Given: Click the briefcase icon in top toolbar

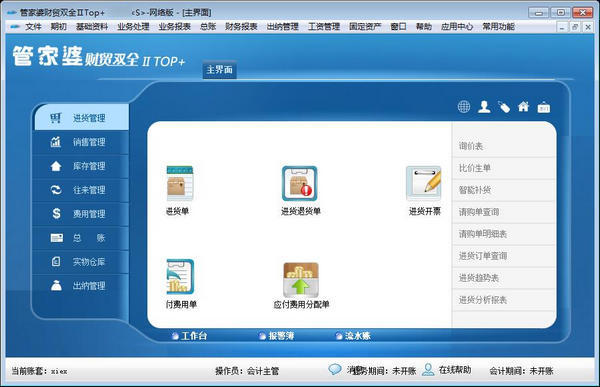Looking at the screenshot, I should click(543, 107).
